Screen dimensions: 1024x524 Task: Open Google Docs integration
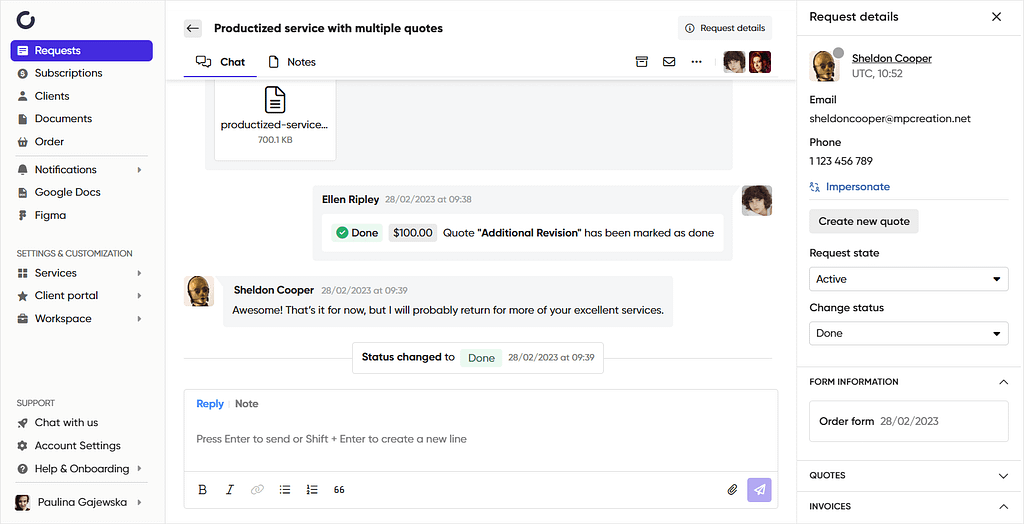click(x=67, y=192)
